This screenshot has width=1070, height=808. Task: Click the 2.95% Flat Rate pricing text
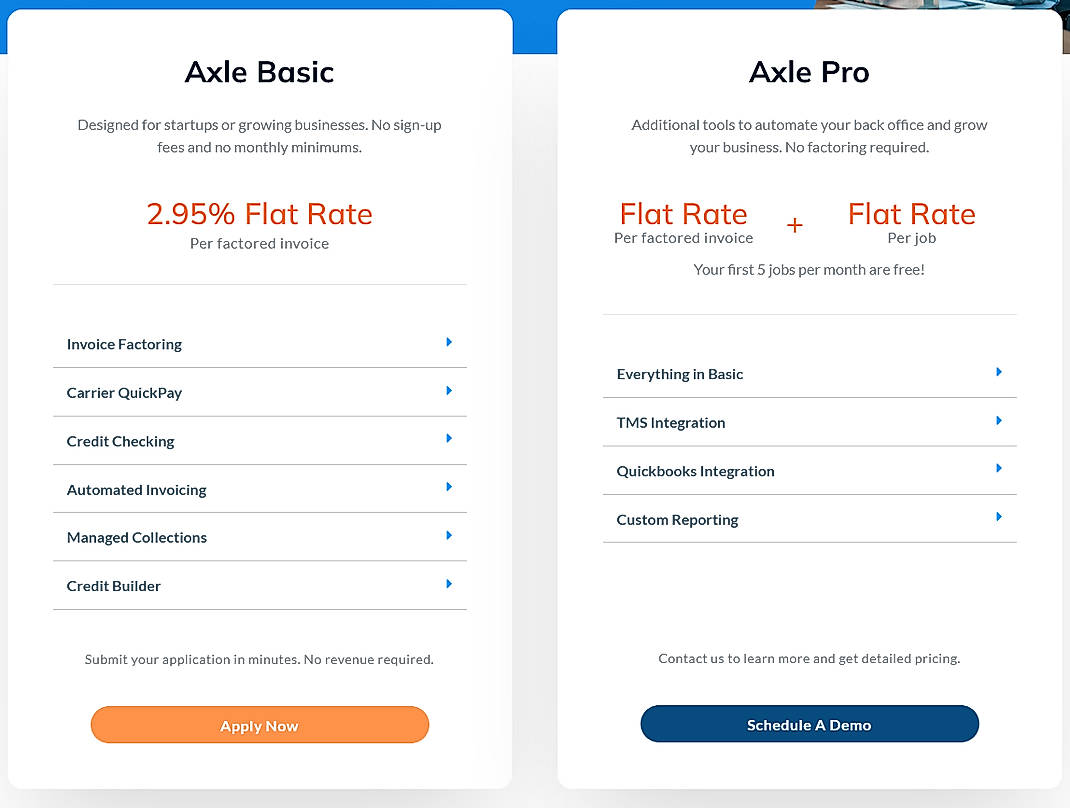259,213
